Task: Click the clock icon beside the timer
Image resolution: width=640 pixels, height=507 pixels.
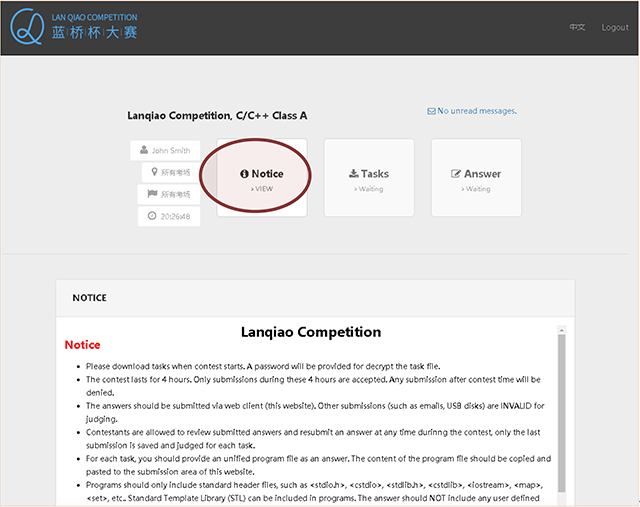Action: (x=152, y=216)
